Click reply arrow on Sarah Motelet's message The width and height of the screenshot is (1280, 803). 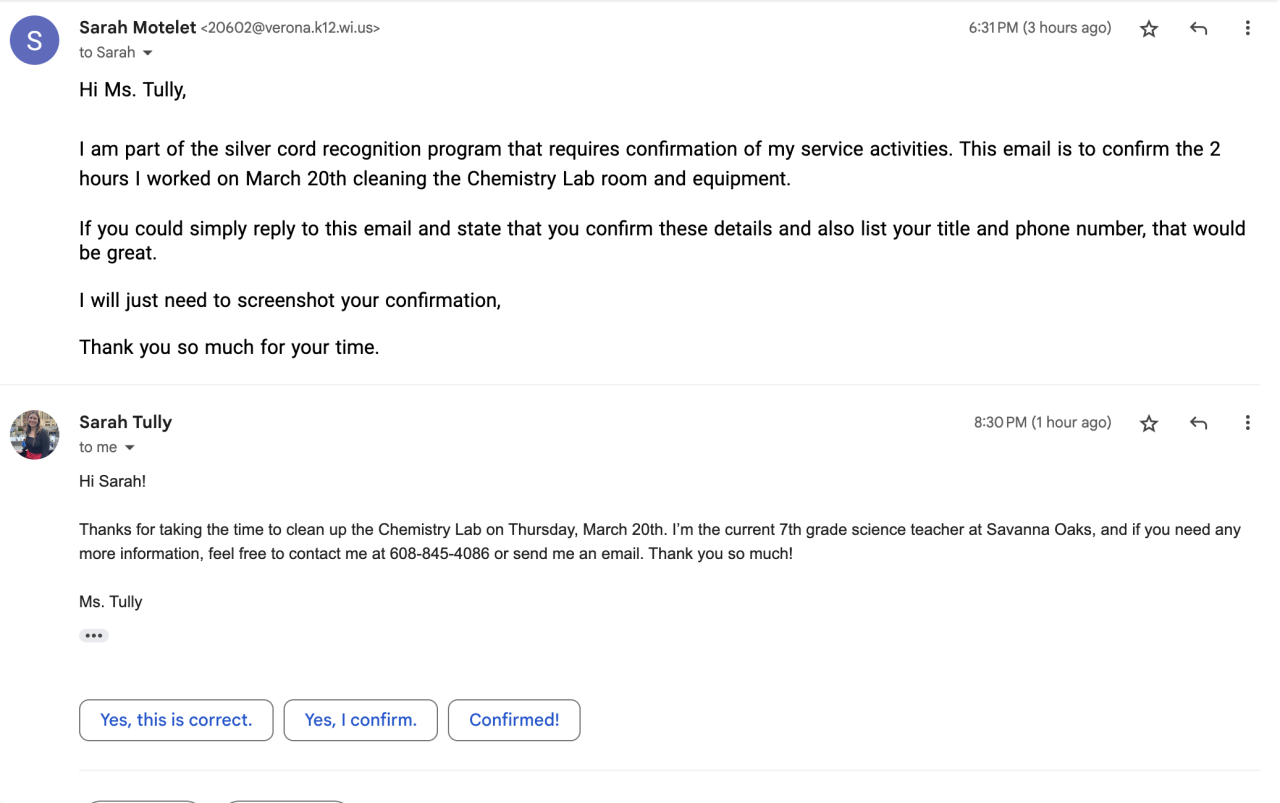(x=1198, y=29)
